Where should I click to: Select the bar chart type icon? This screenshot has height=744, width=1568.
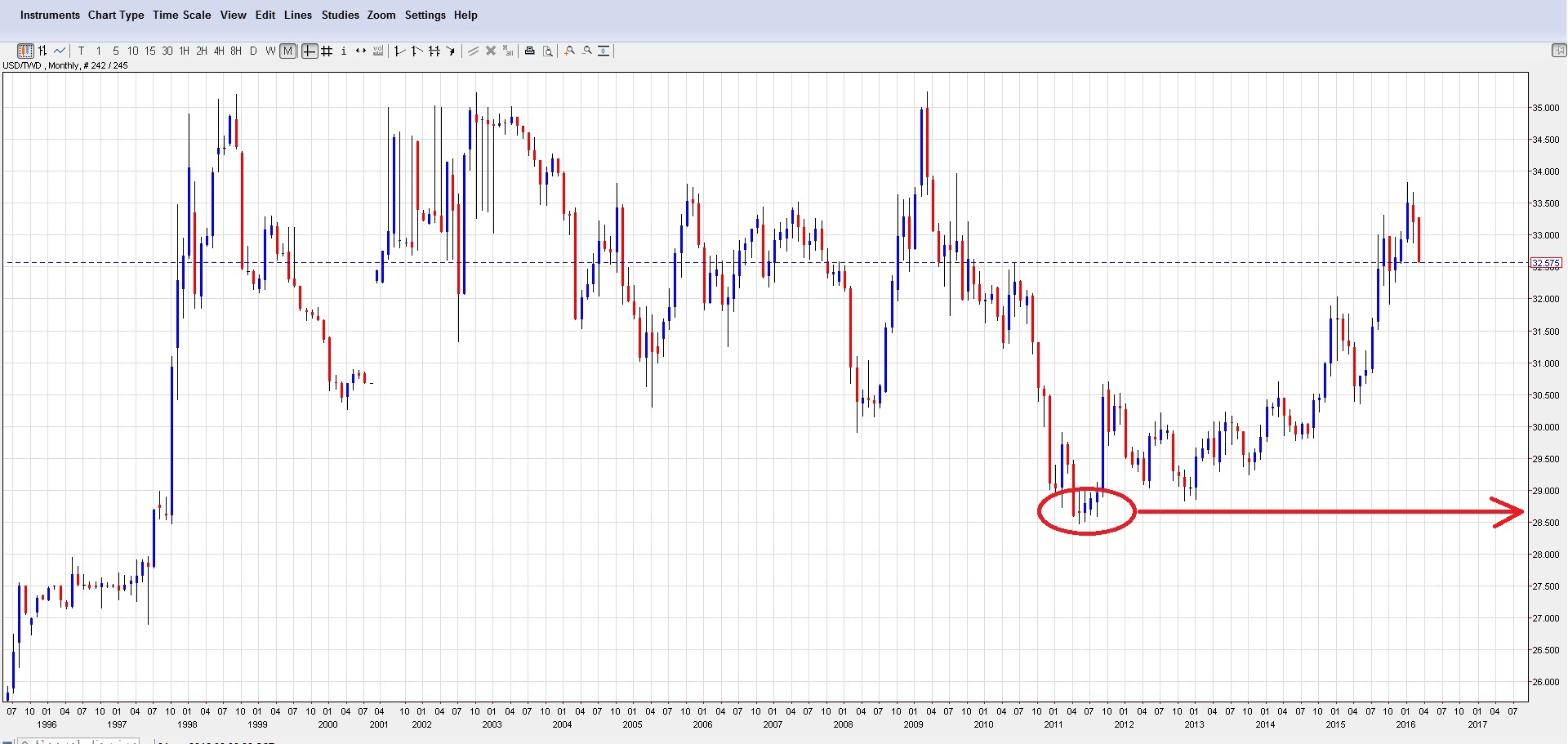point(42,51)
